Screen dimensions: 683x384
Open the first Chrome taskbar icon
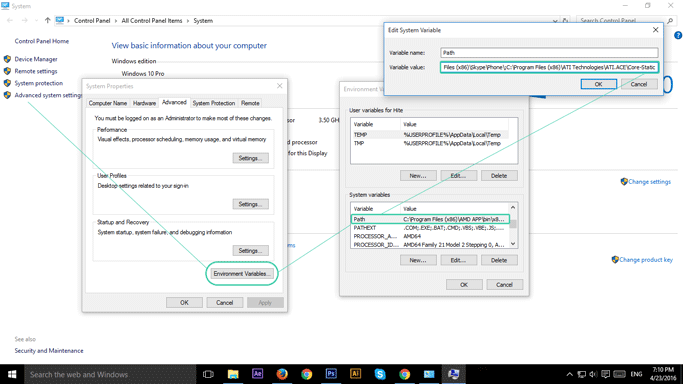point(307,374)
